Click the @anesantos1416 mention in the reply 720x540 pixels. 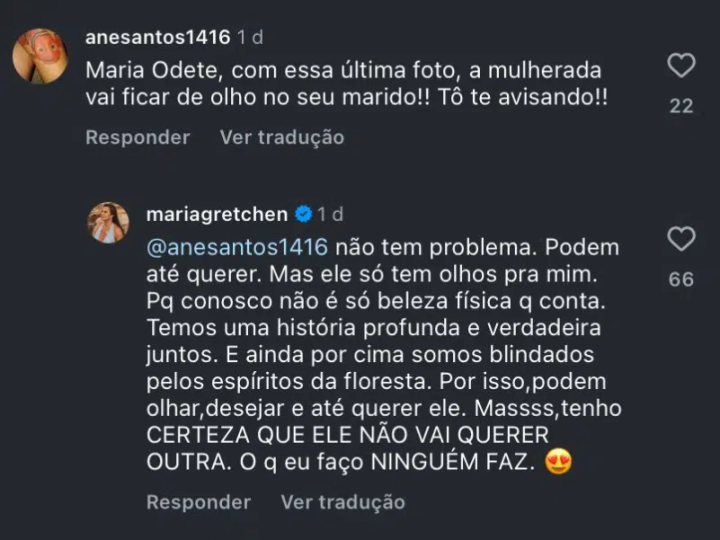[x=237, y=247]
